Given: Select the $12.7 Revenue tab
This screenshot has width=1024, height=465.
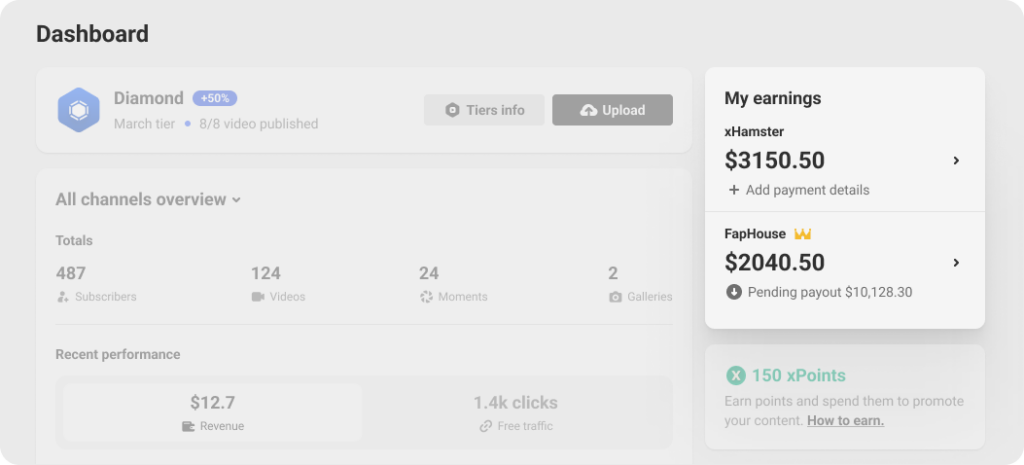Looking at the screenshot, I should (x=213, y=412).
